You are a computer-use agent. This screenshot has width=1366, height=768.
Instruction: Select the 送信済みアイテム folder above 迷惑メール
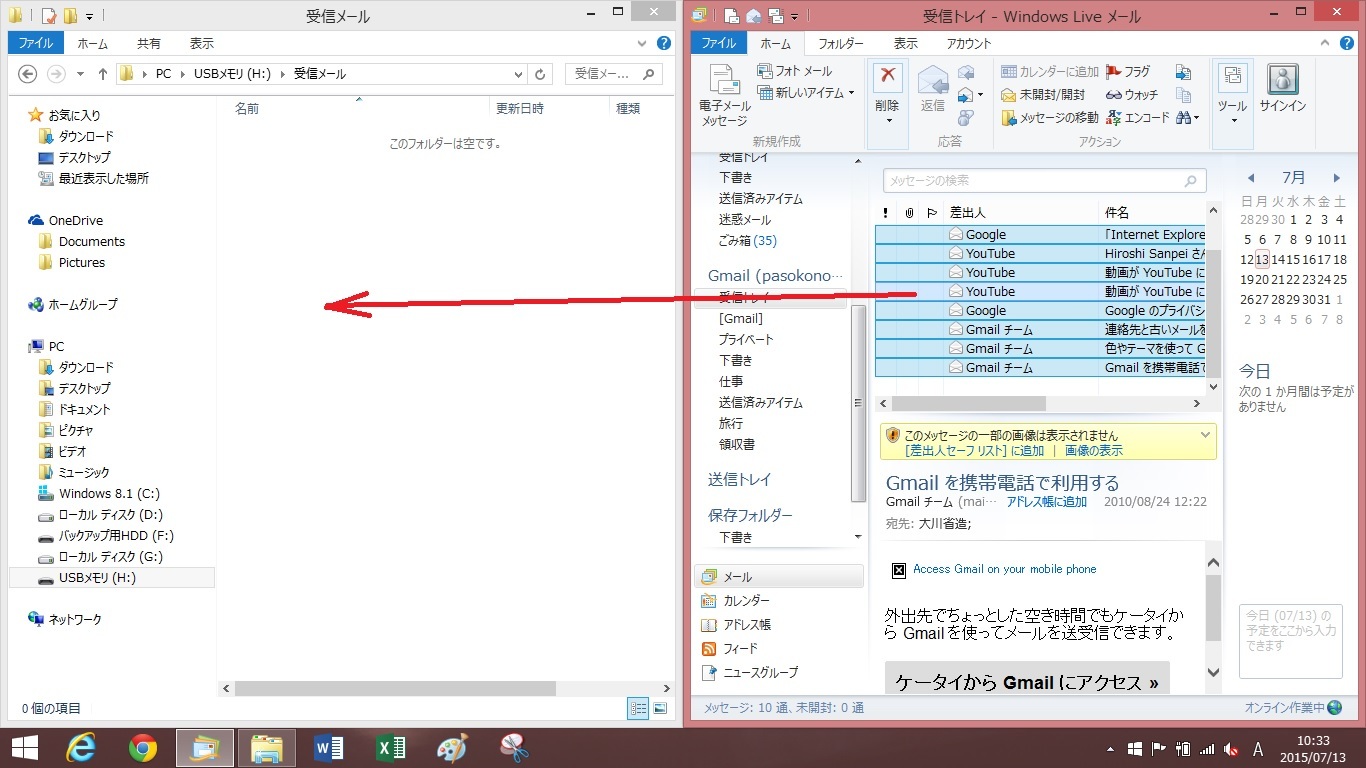[x=760, y=198]
